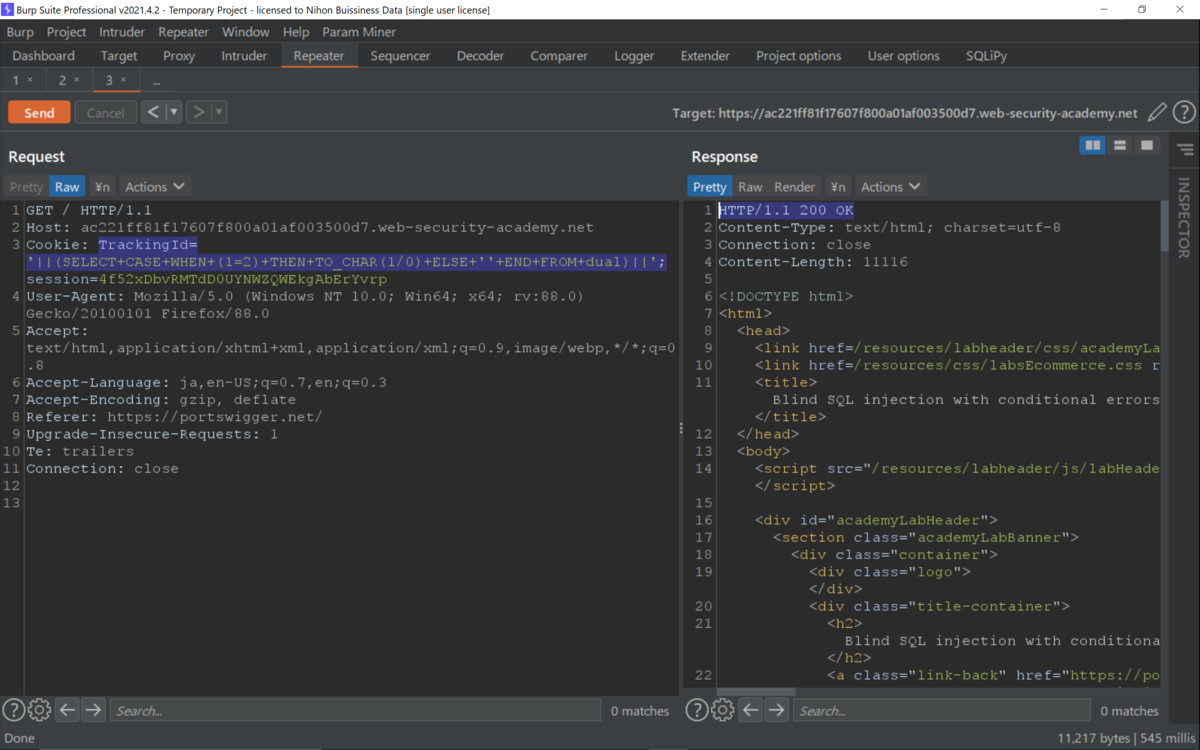Add new Repeater tab via ellipsis
The width and height of the screenshot is (1200, 750).
pos(156,80)
